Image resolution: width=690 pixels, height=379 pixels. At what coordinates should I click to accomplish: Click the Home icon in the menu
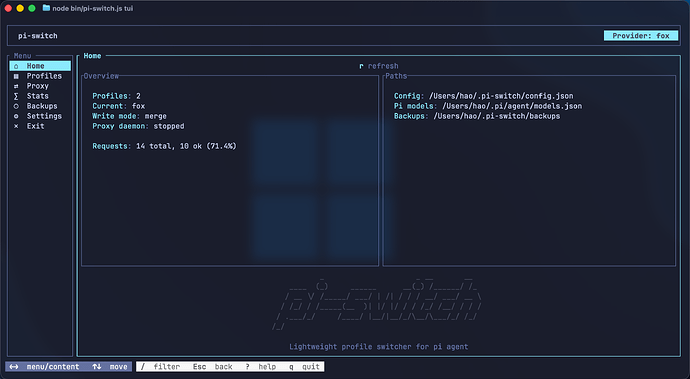(x=16, y=66)
